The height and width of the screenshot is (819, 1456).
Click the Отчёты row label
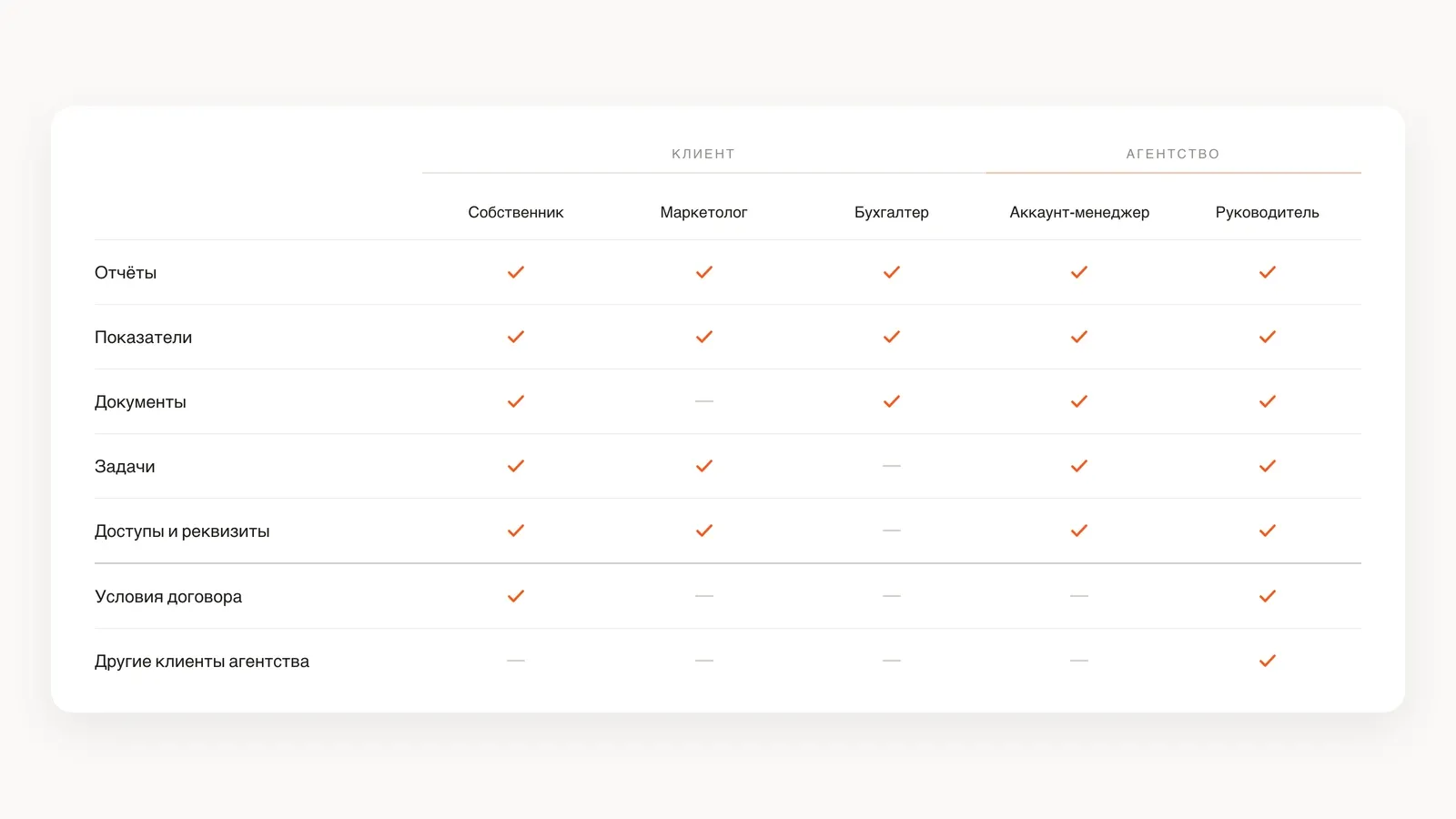click(126, 272)
